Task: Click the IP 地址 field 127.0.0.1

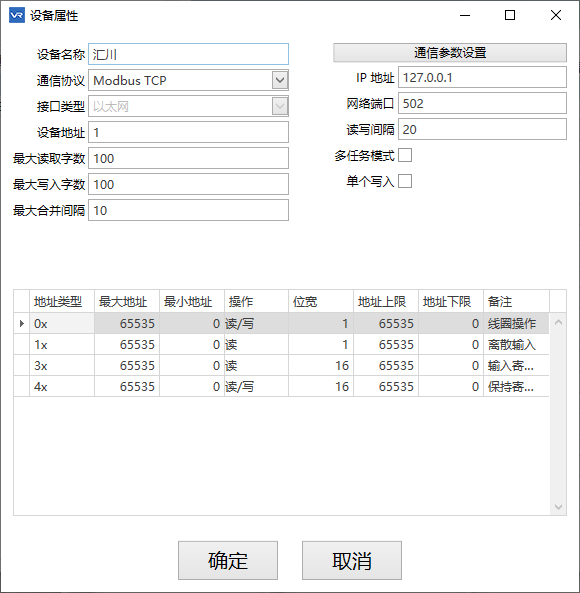Action: pyautogui.click(x=482, y=77)
